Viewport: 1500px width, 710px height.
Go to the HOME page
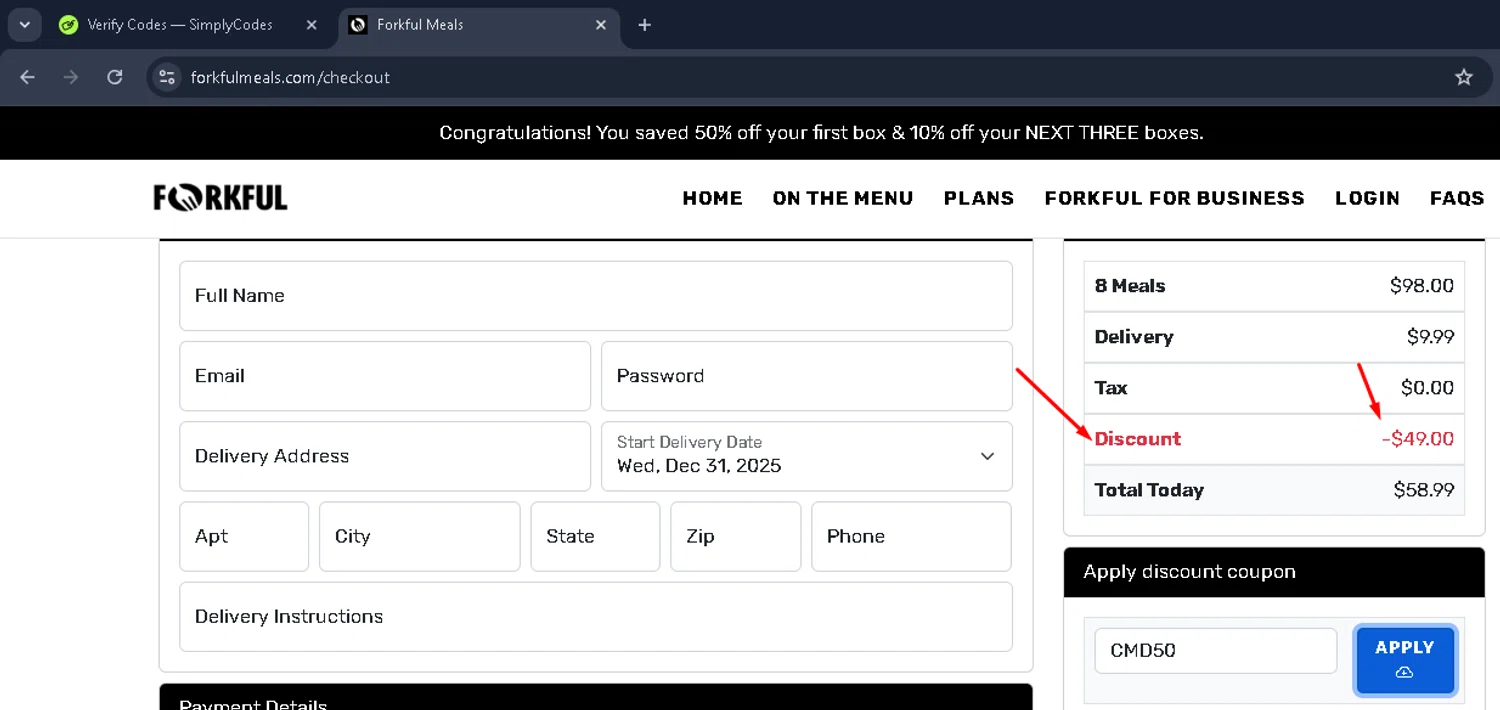pyautogui.click(x=712, y=198)
